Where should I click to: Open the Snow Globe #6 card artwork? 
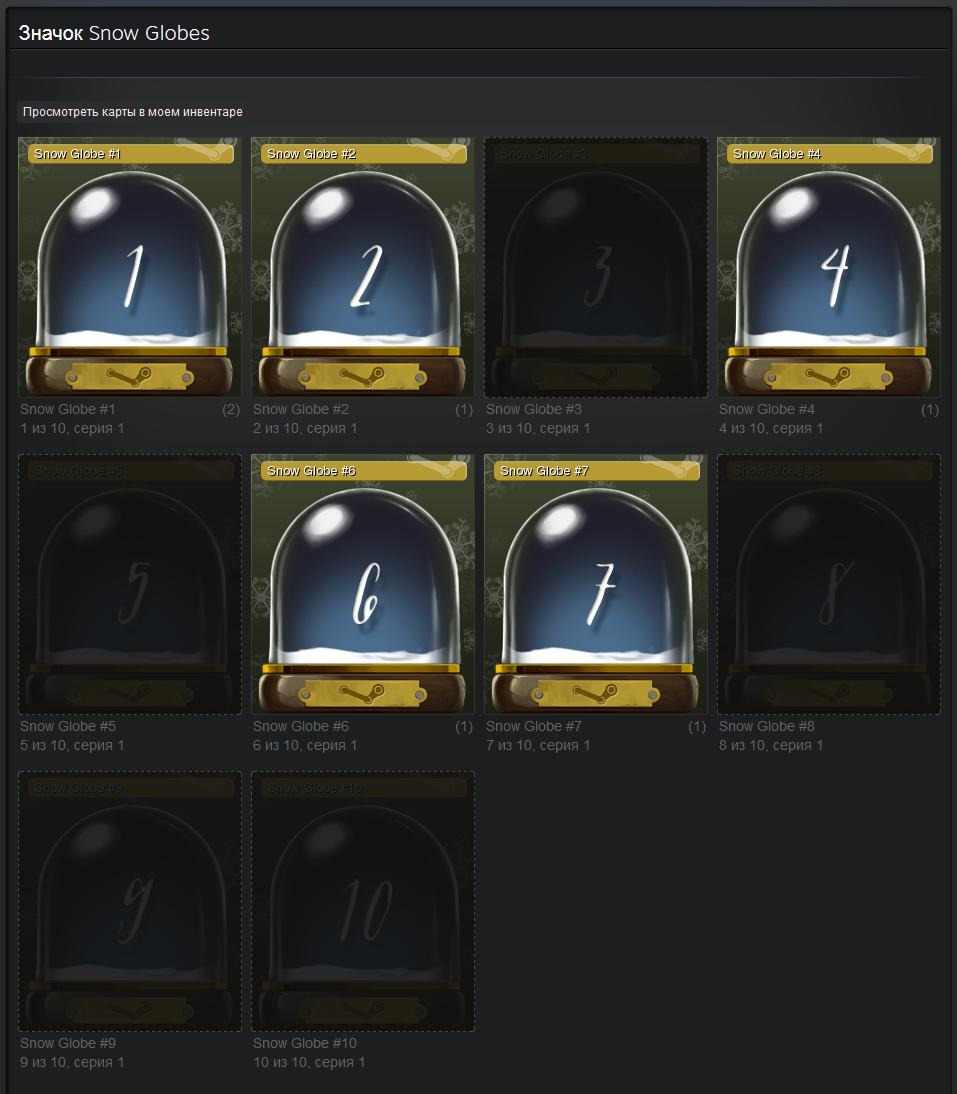tap(363, 584)
